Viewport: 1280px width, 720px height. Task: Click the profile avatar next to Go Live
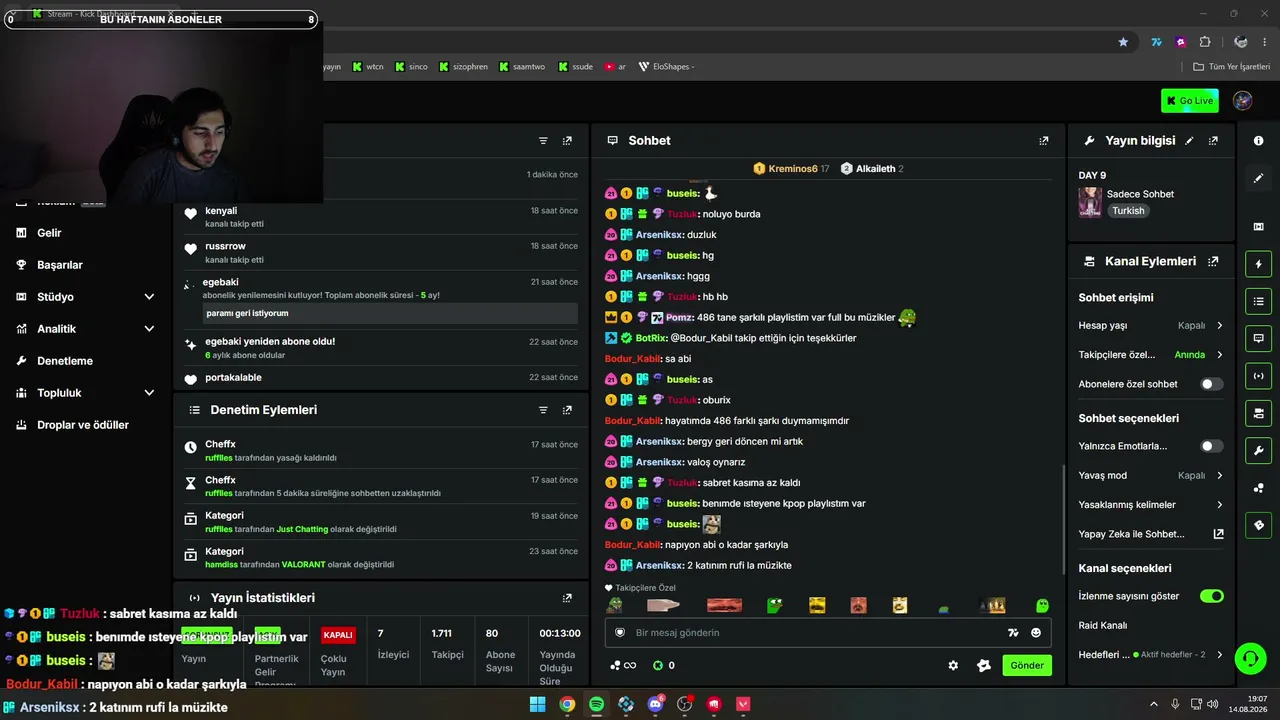pos(1243,100)
